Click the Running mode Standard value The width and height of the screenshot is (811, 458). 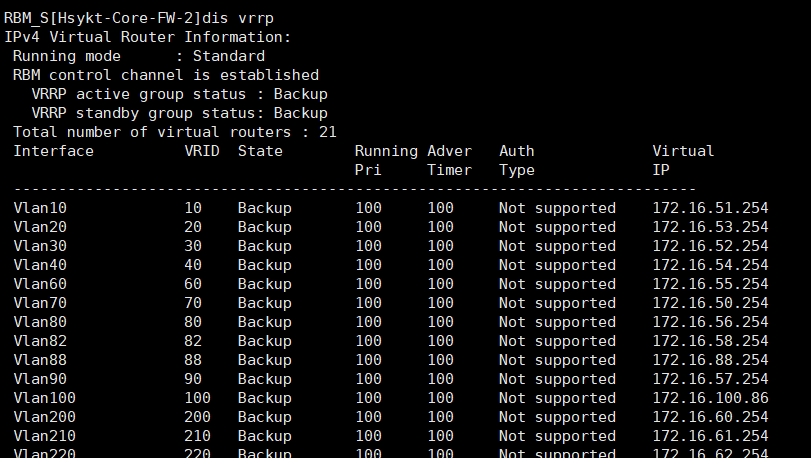228,56
